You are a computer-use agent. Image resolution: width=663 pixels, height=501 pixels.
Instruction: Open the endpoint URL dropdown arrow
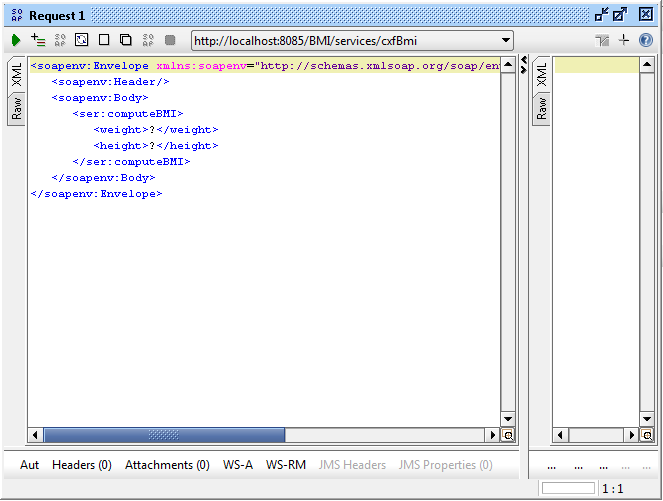pos(505,41)
